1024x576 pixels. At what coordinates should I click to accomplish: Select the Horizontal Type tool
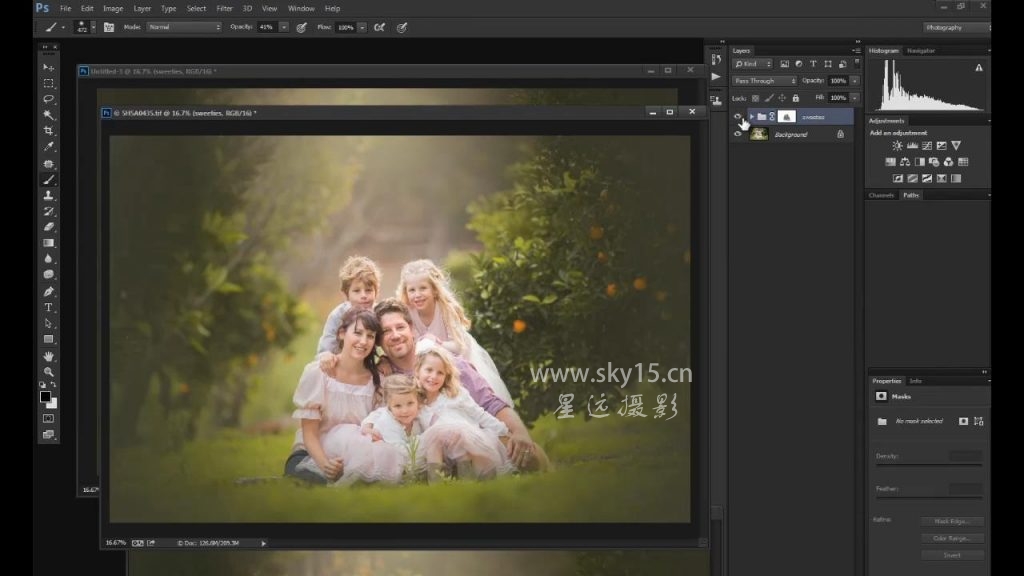click(x=48, y=307)
